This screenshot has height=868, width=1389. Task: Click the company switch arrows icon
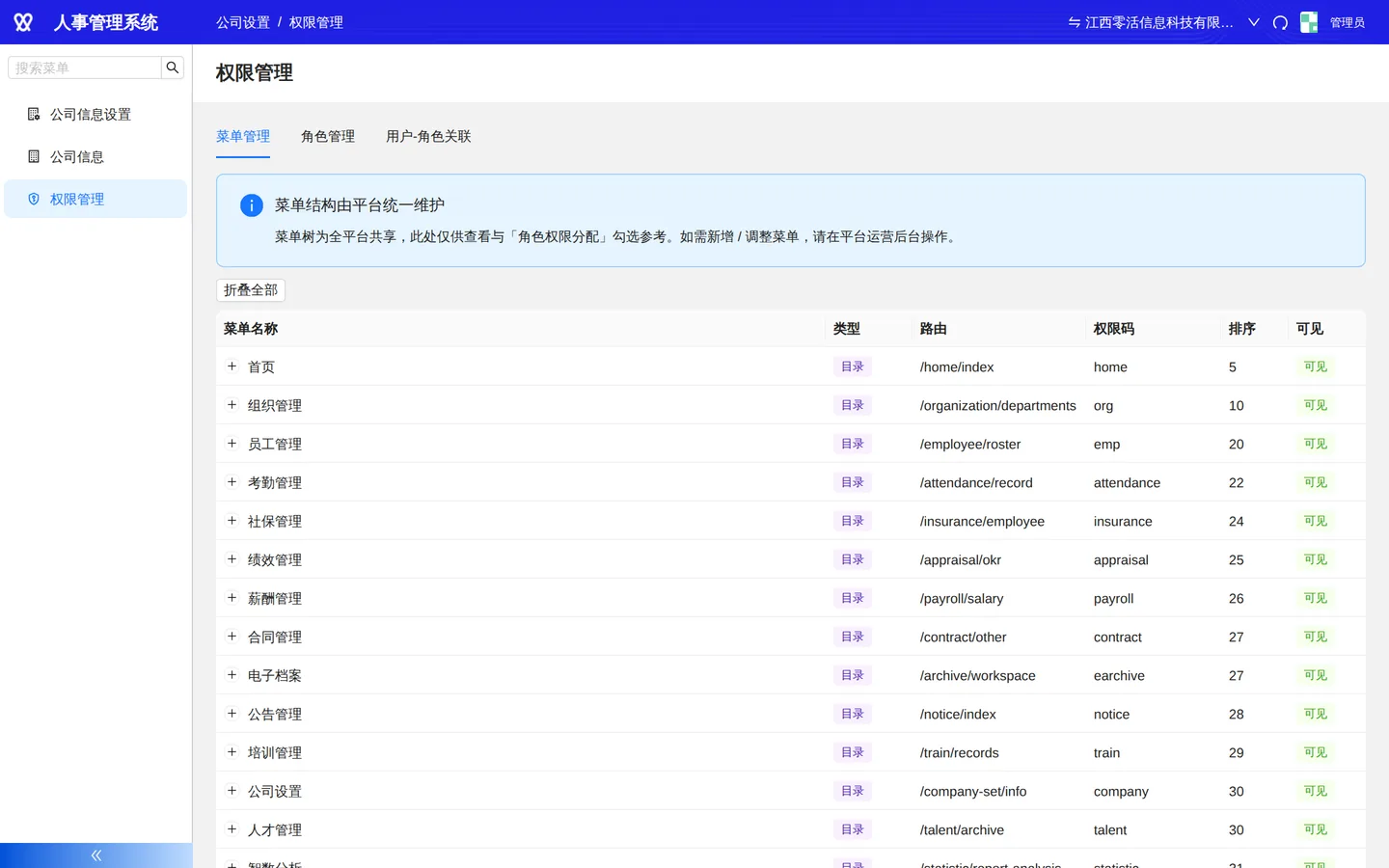click(1074, 22)
